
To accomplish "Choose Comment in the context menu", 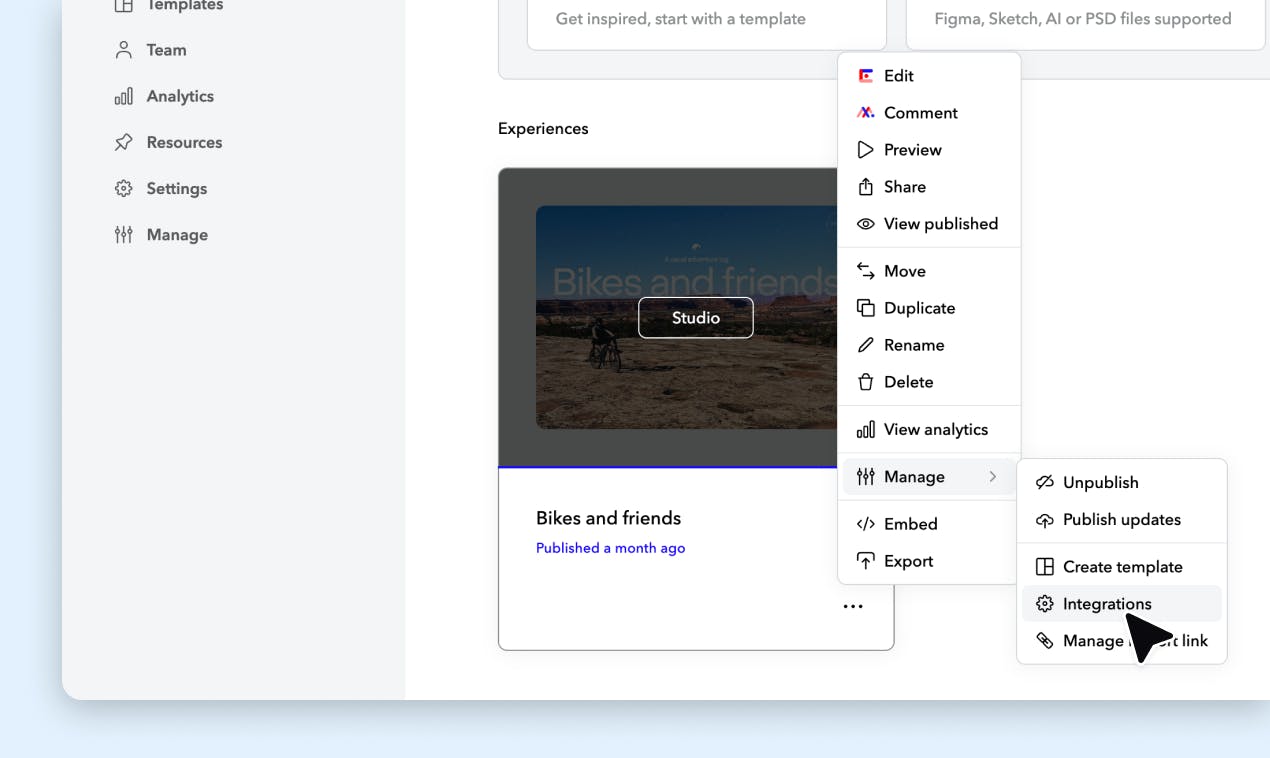I will coord(929,113).
